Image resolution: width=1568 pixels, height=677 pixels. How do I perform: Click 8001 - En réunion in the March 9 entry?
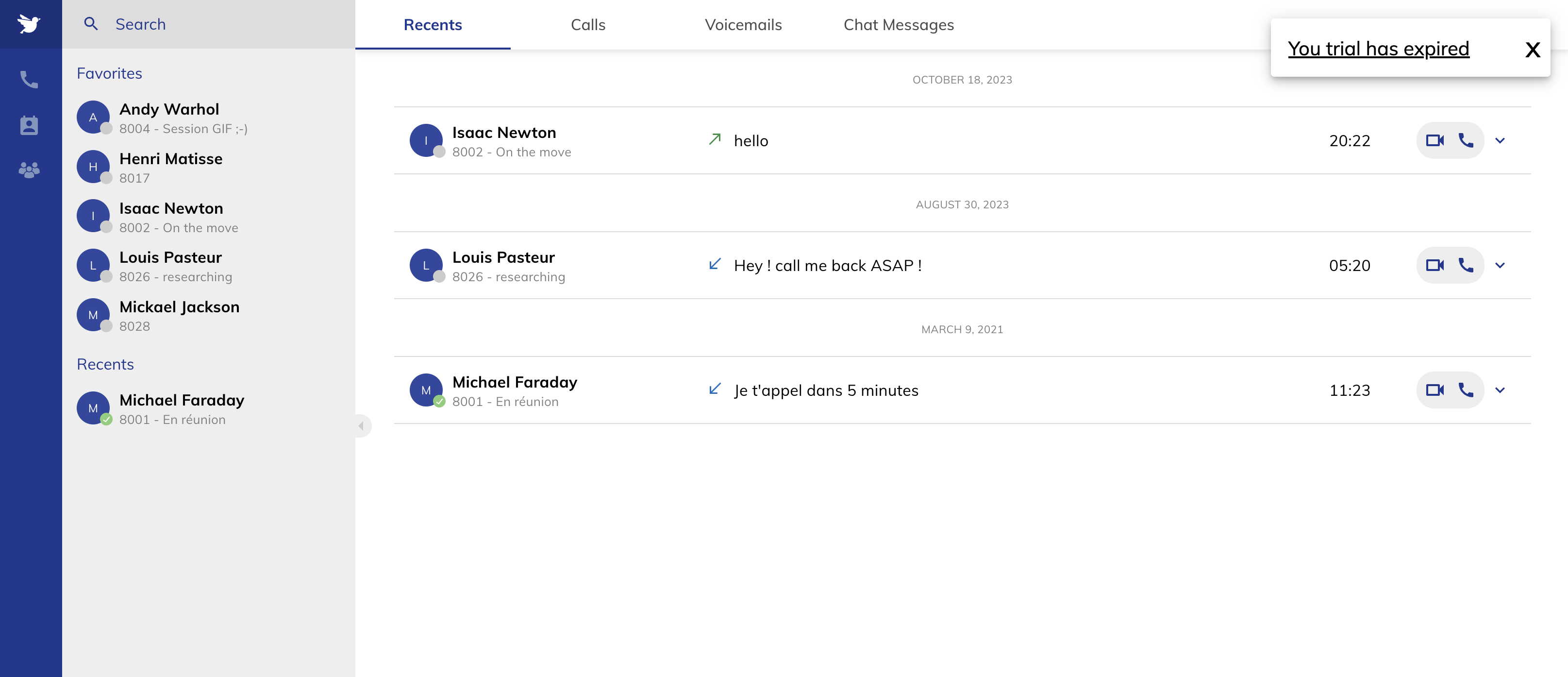click(x=505, y=401)
